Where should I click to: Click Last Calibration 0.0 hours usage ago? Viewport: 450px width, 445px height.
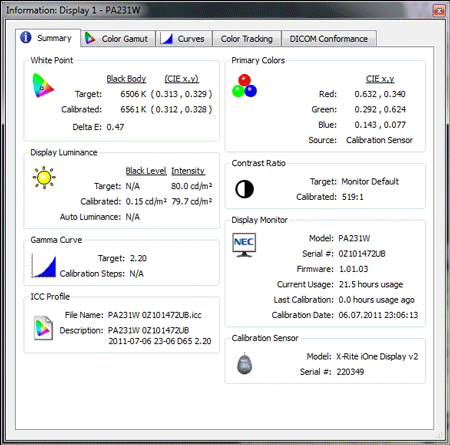[x=376, y=300]
